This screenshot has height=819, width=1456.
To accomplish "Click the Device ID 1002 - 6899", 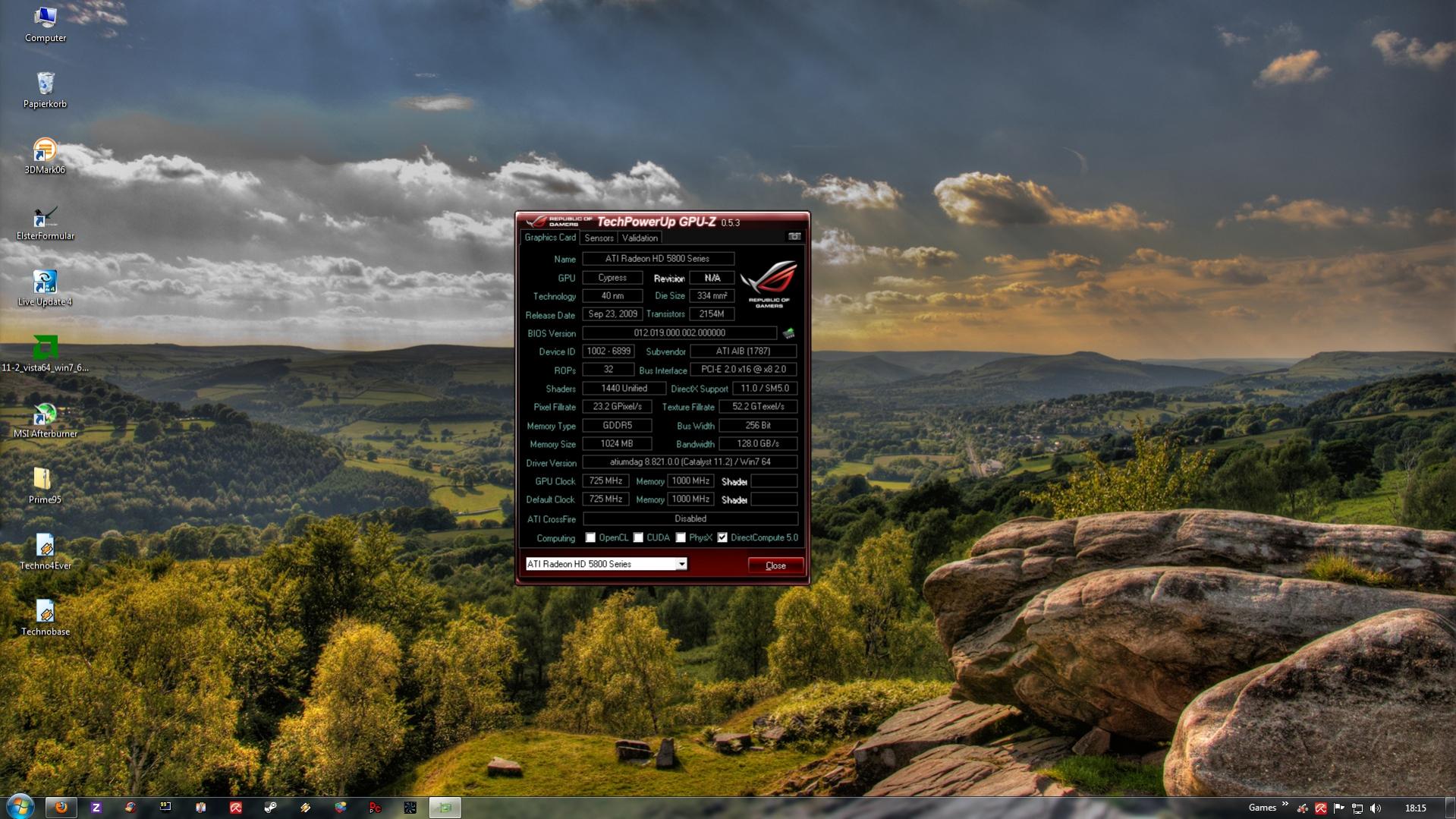I will click(x=608, y=351).
